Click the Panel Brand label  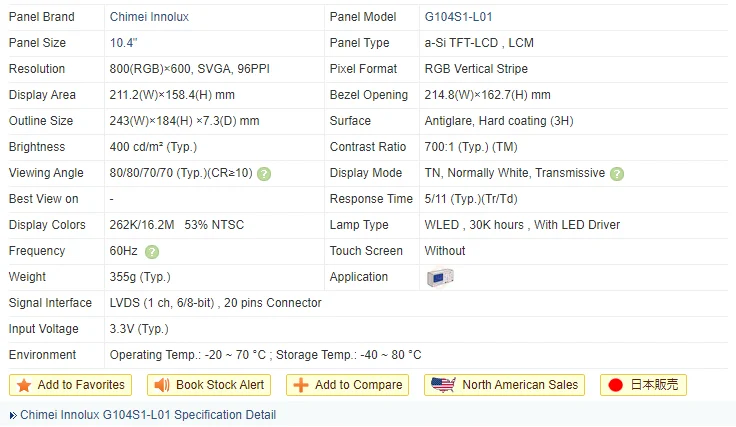(x=42, y=17)
